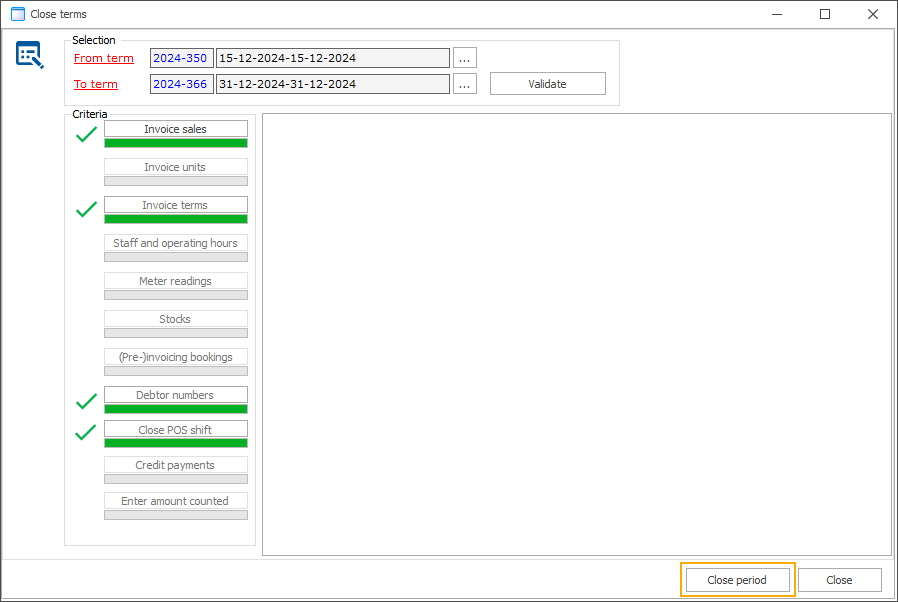Select the Stocks criterion
Viewport: 898px width, 602px height.
click(x=175, y=318)
